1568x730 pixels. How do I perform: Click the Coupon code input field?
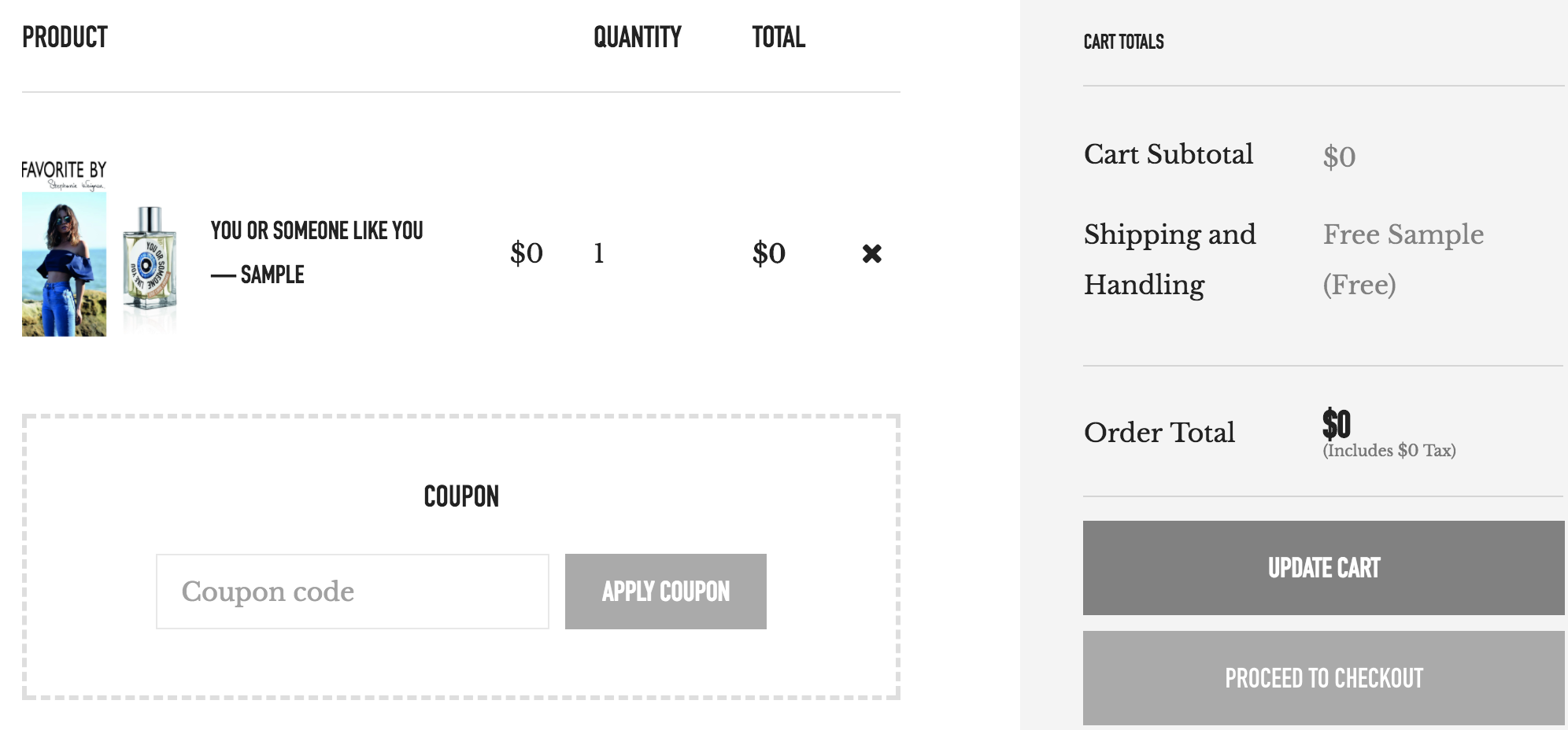(x=353, y=592)
